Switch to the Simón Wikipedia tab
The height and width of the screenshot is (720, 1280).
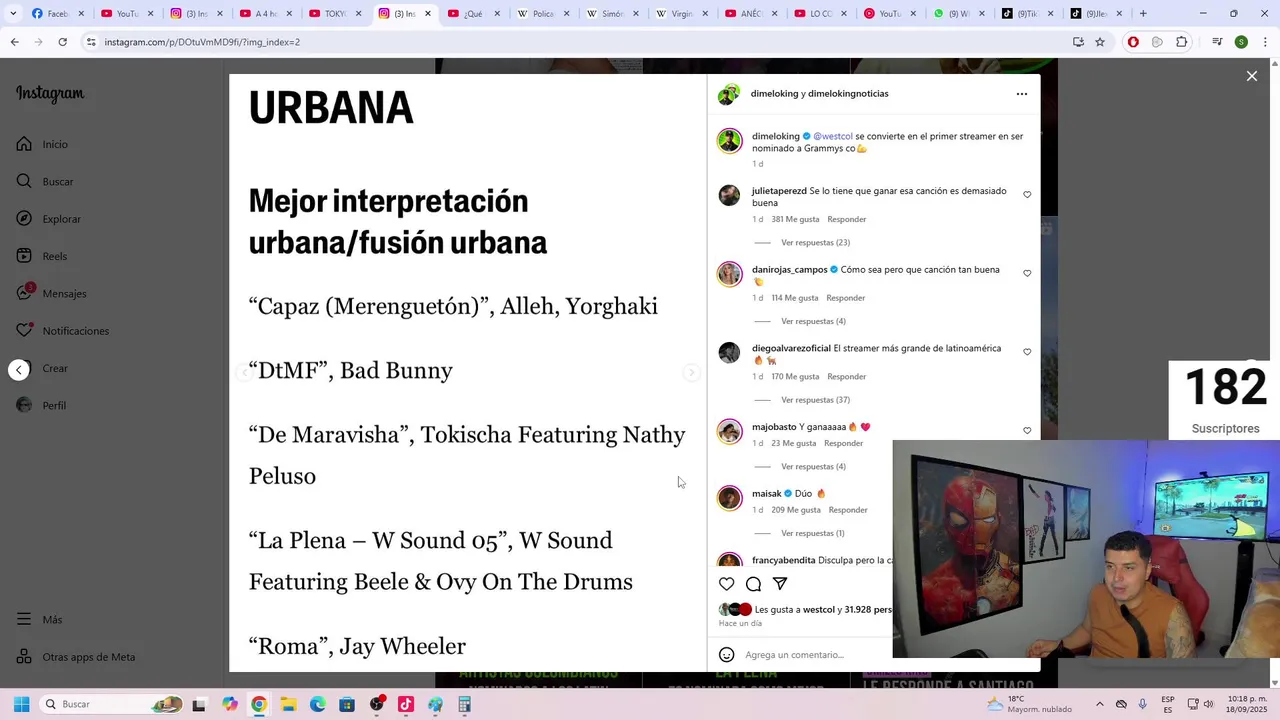click(610, 14)
